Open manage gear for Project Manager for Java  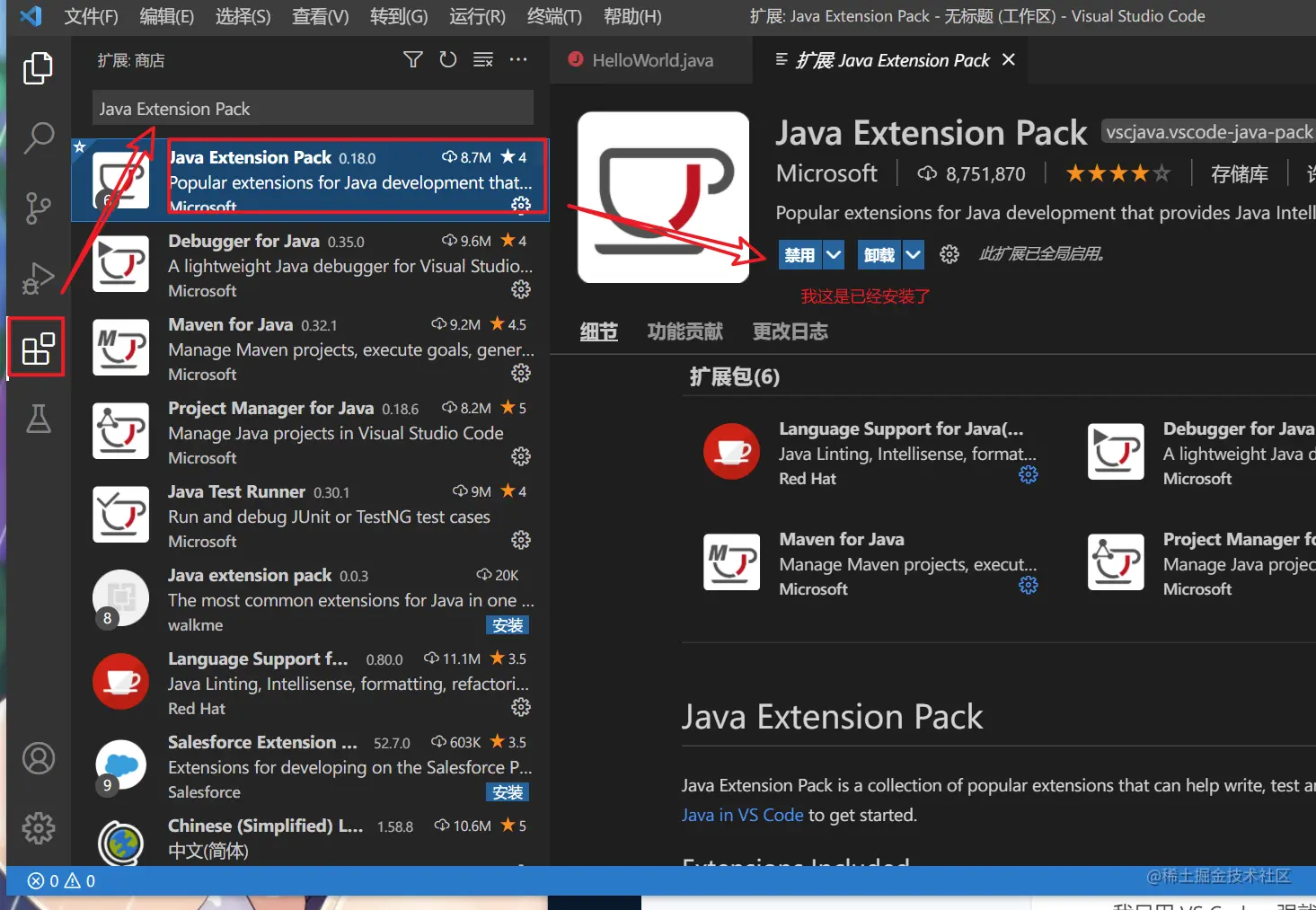(x=521, y=456)
